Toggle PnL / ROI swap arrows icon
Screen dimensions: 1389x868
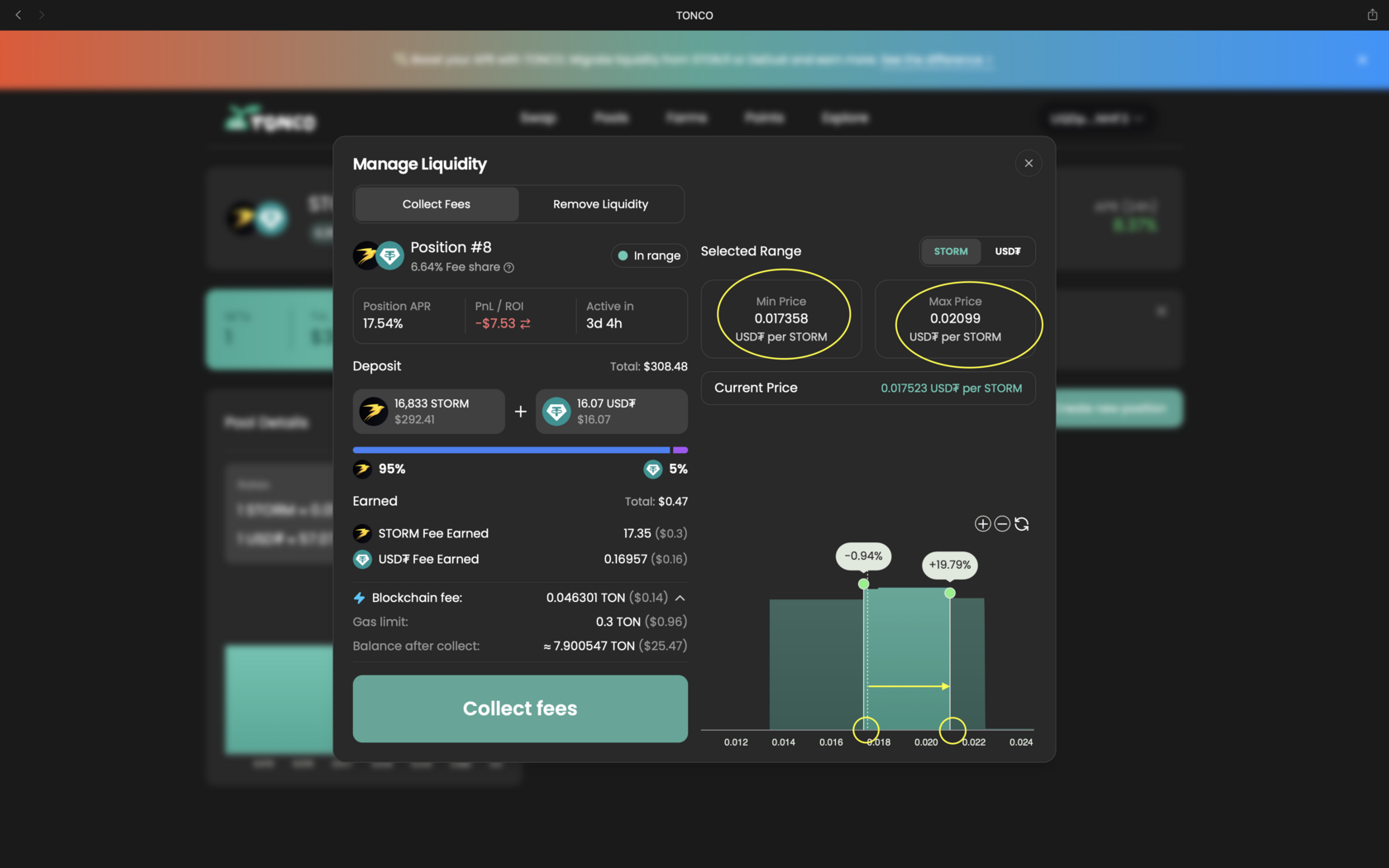point(525,324)
